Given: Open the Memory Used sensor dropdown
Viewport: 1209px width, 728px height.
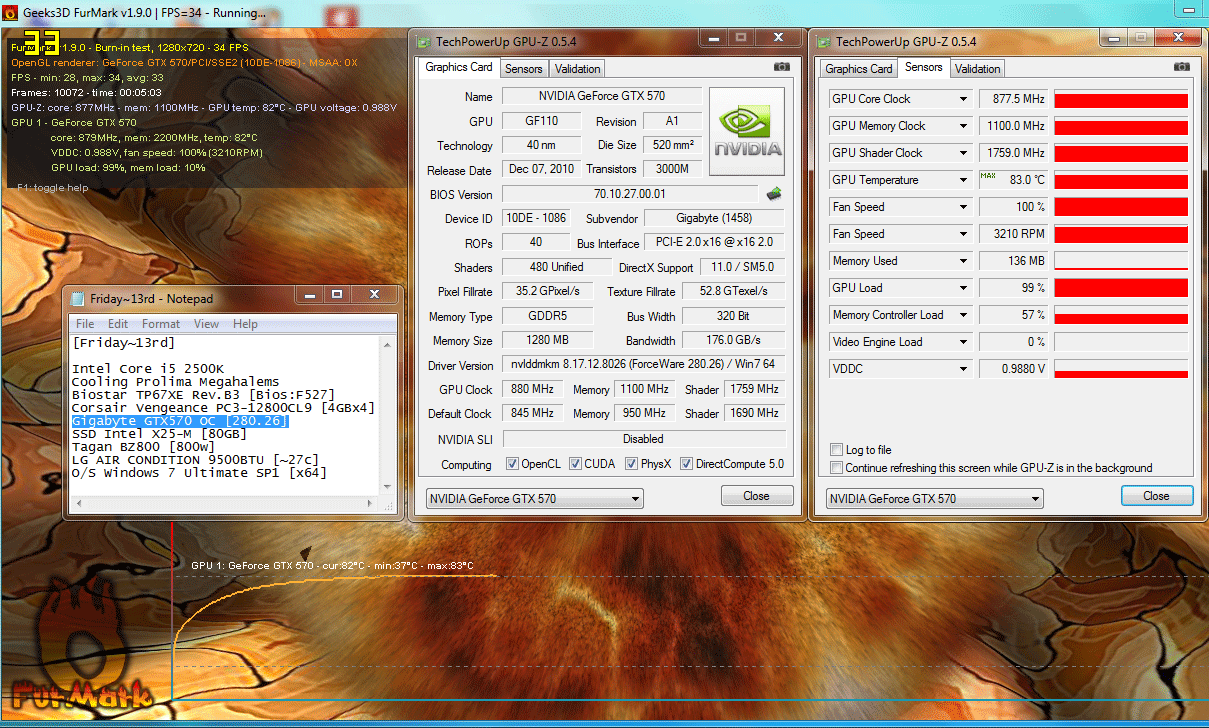Looking at the screenshot, I should pyautogui.click(x=964, y=261).
